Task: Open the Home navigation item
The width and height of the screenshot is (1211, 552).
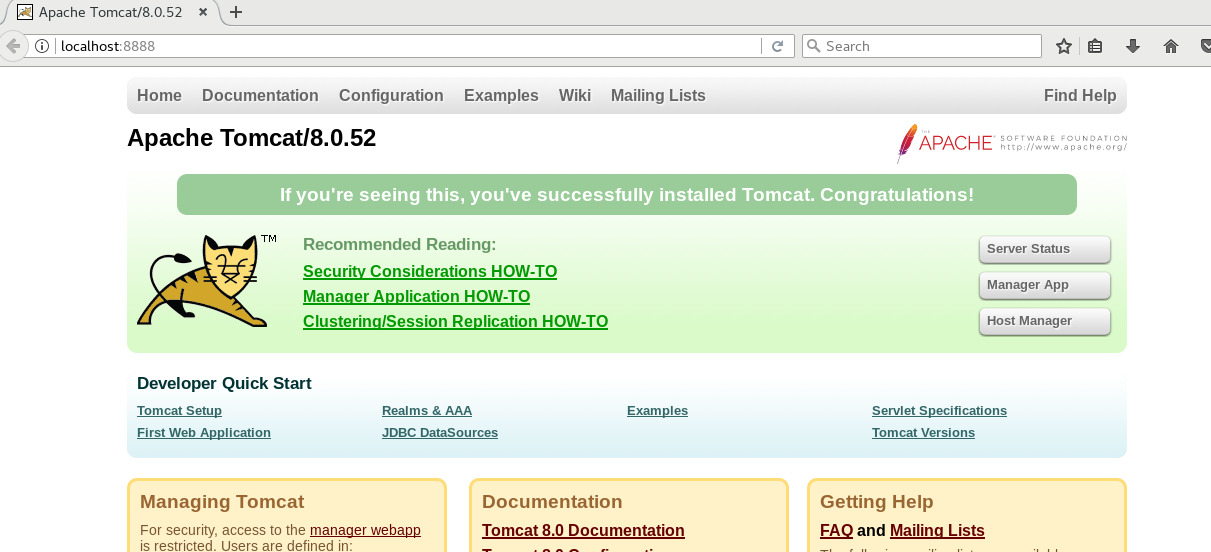Action: click(x=159, y=96)
